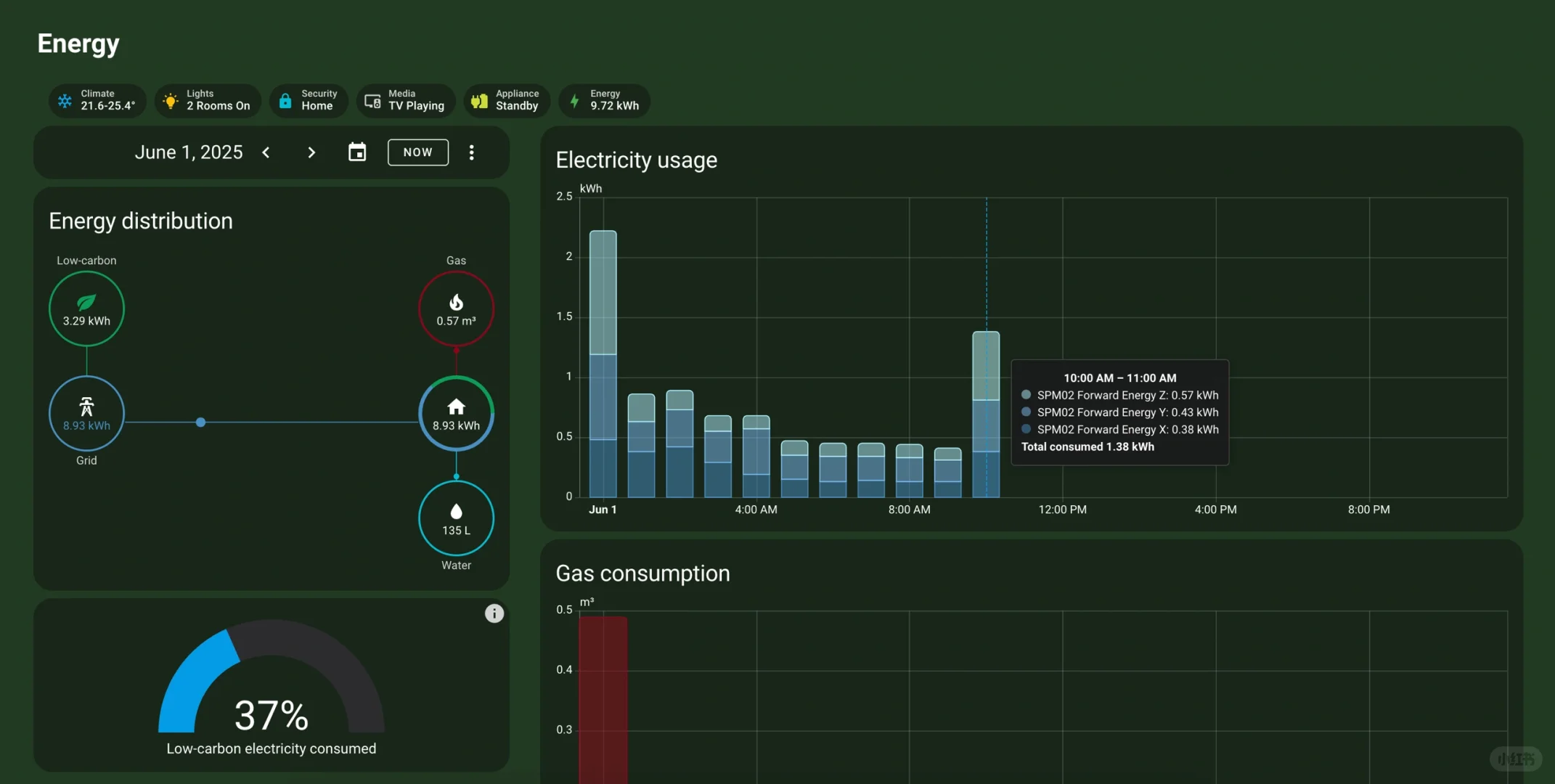
Task: Click the info icon on gauge card
Action: tap(494, 614)
